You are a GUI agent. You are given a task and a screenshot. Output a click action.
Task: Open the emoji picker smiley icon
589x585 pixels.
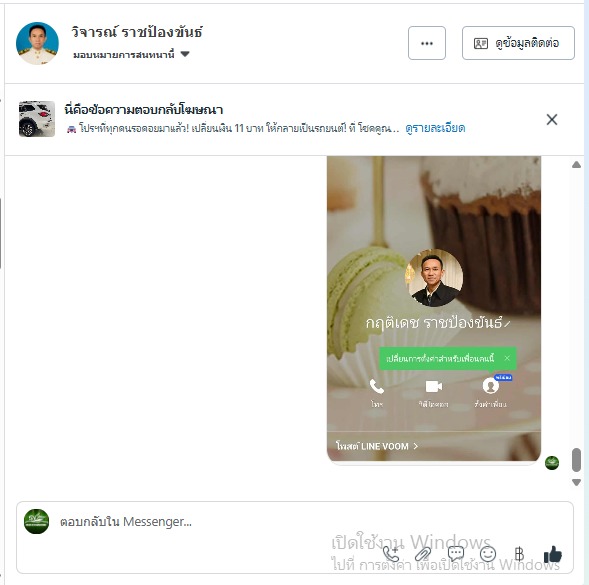(488, 554)
